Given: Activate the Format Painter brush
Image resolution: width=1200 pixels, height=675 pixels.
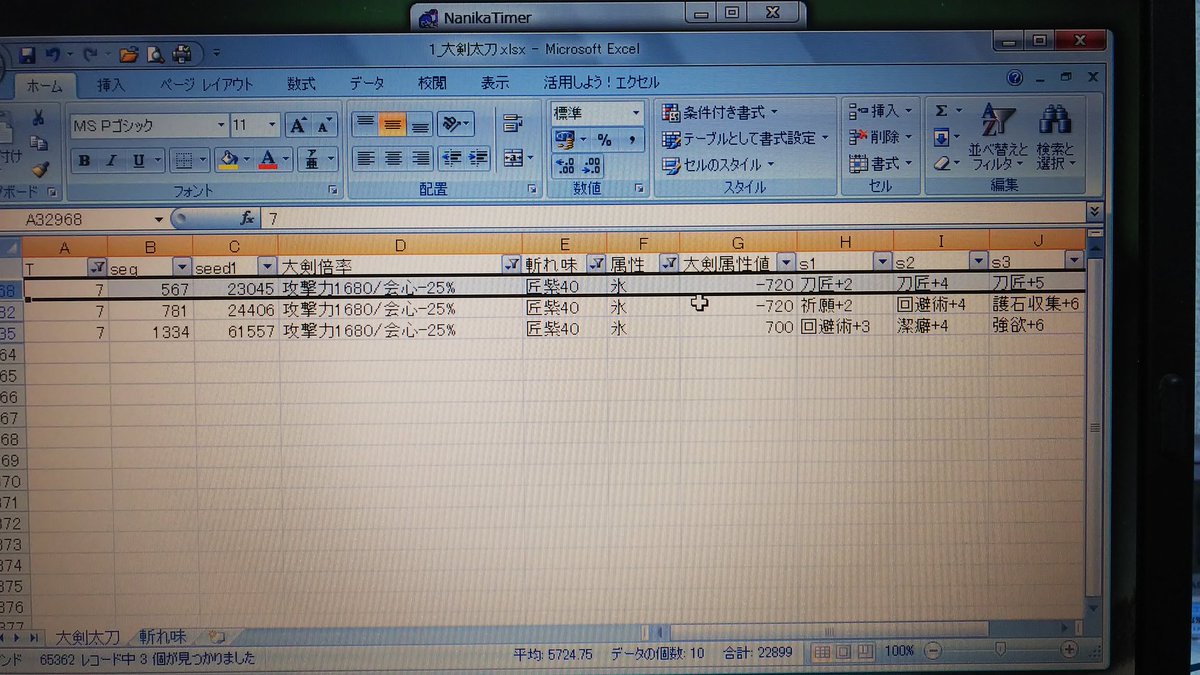Looking at the screenshot, I should pos(39,168).
